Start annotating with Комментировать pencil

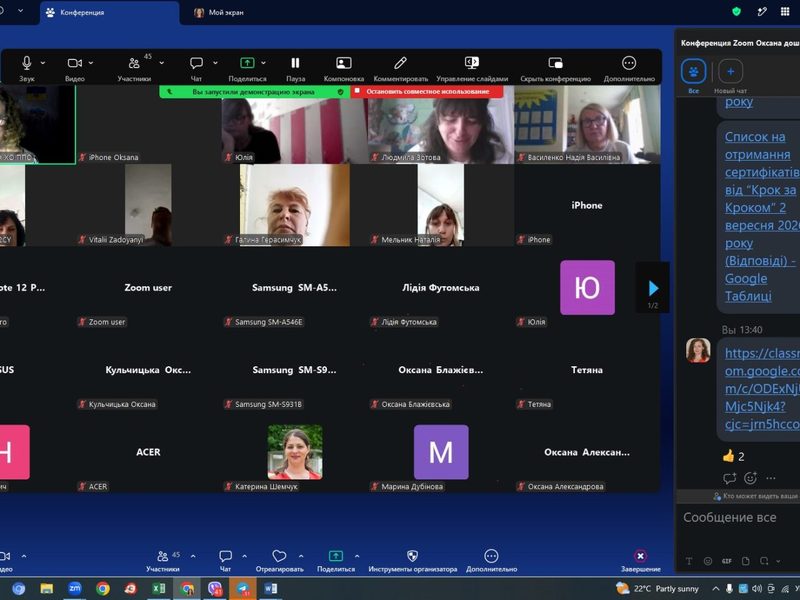[401, 63]
